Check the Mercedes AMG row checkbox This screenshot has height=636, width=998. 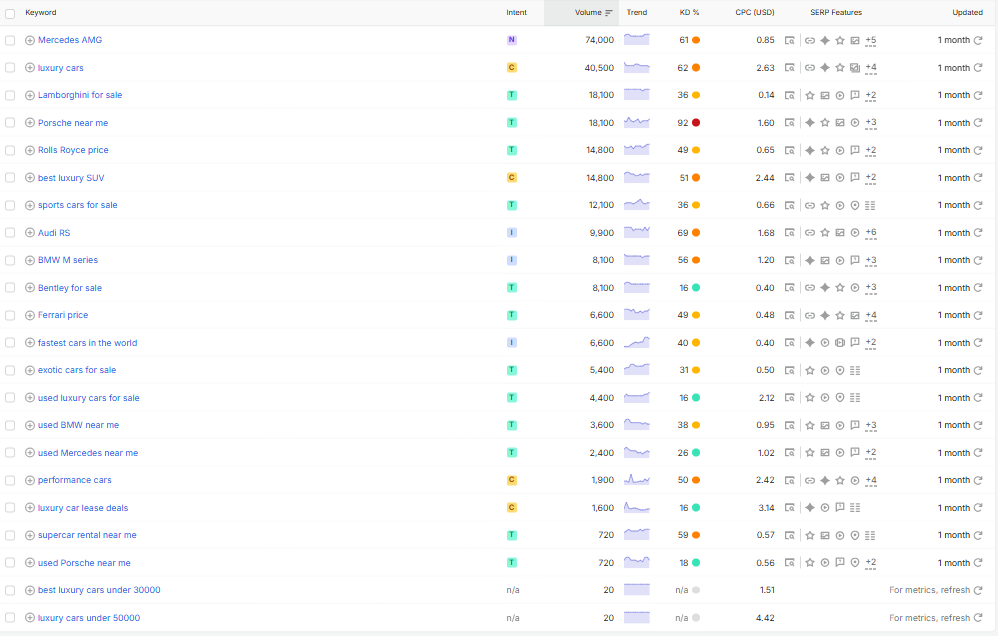pyautogui.click(x=10, y=40)
